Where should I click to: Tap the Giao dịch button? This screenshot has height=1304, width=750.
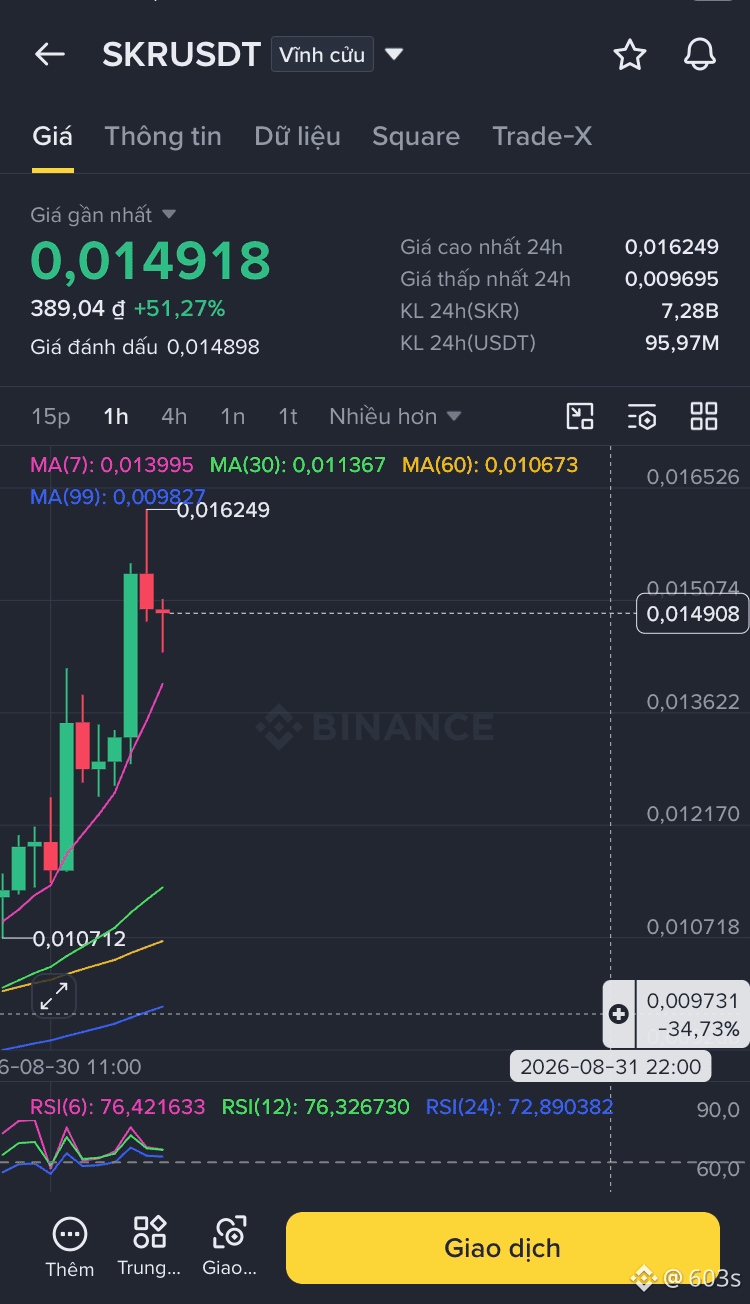click(x=503, y=1248)
